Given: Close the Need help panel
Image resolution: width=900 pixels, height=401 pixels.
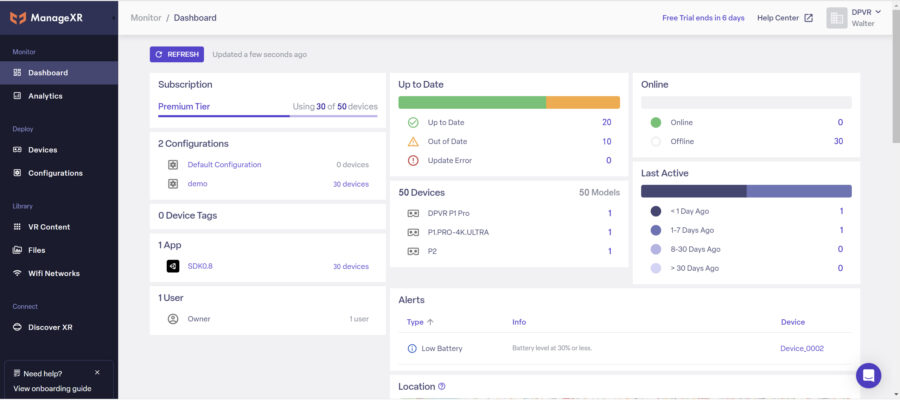Looking at the screenshot, I should (97, 372).
